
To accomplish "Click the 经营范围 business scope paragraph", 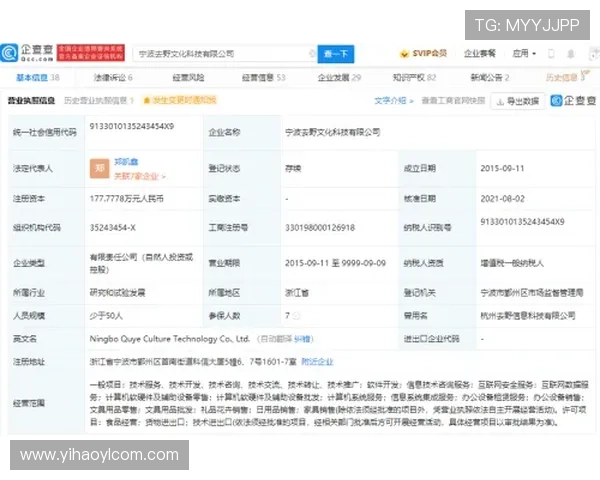I will pyautogui.click(x=339, y=403).
